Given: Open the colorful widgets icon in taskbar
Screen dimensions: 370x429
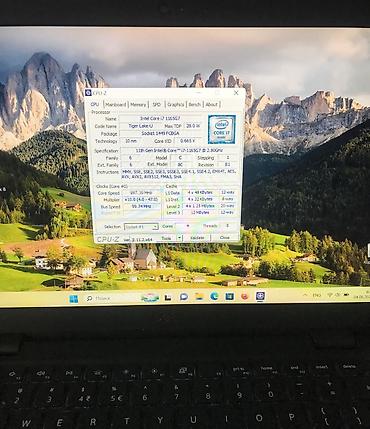Looking at the screenshot, I should point(150,297).
